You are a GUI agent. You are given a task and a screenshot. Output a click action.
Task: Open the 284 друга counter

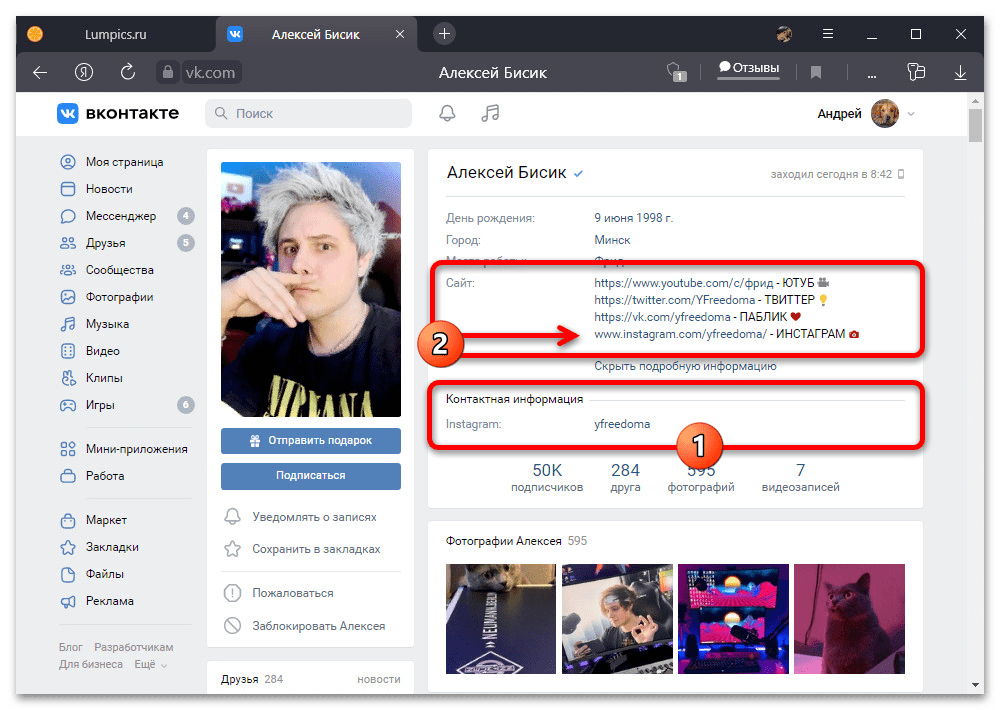pyautogui.click(x=625, y=478)
